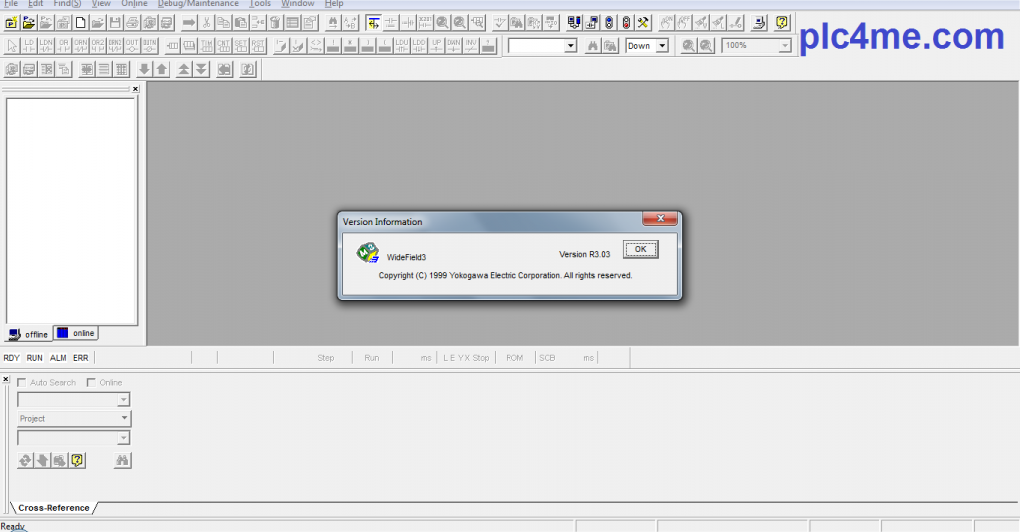
Task: Open the Tools menu
Action: click(260, 4)
